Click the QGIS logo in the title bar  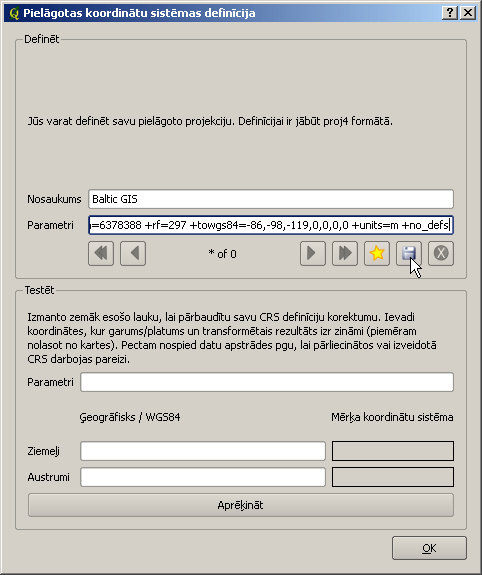click(x=14, y=13)
